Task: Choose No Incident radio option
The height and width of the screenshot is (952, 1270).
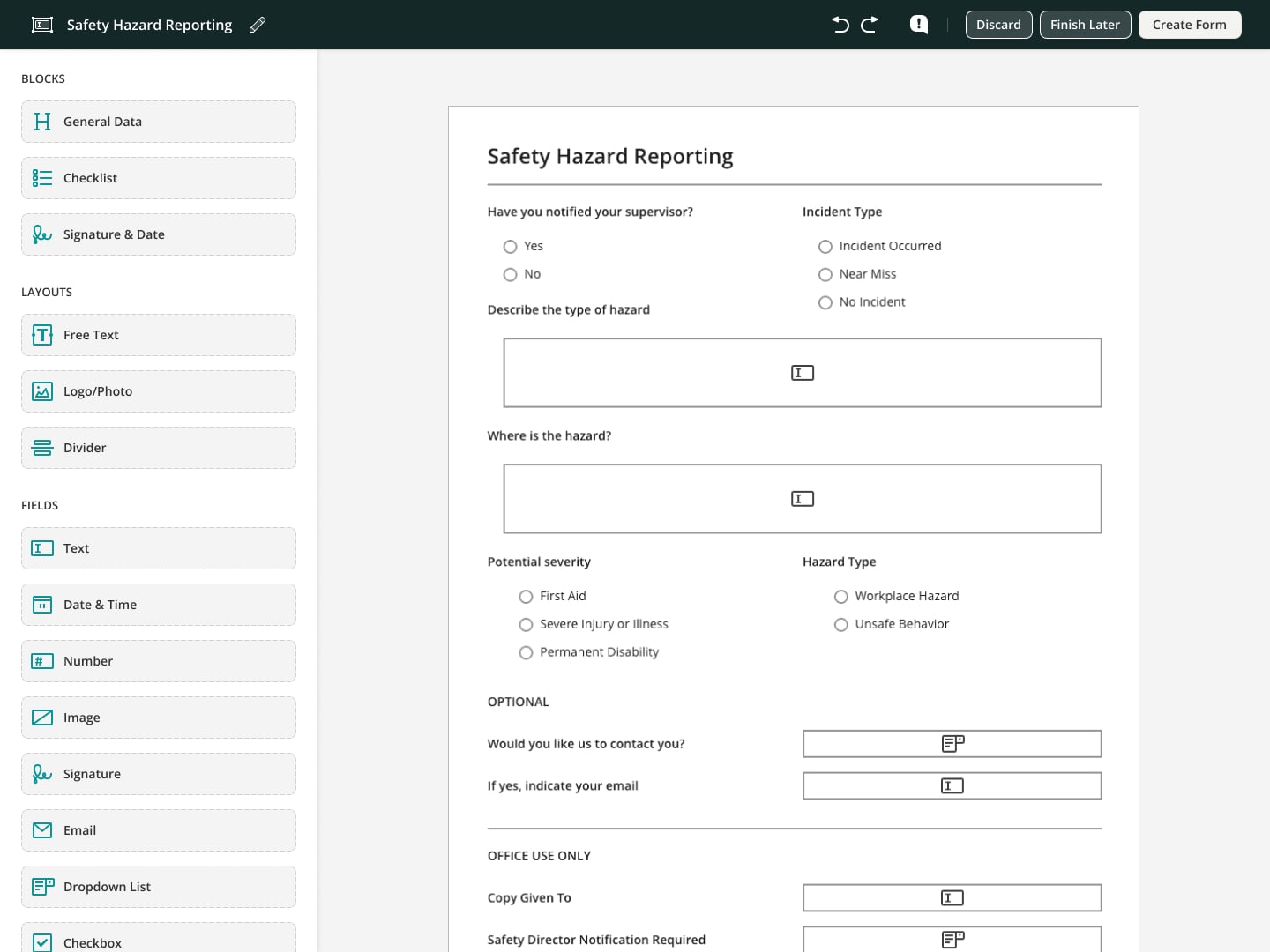Action: click(825, 303)
